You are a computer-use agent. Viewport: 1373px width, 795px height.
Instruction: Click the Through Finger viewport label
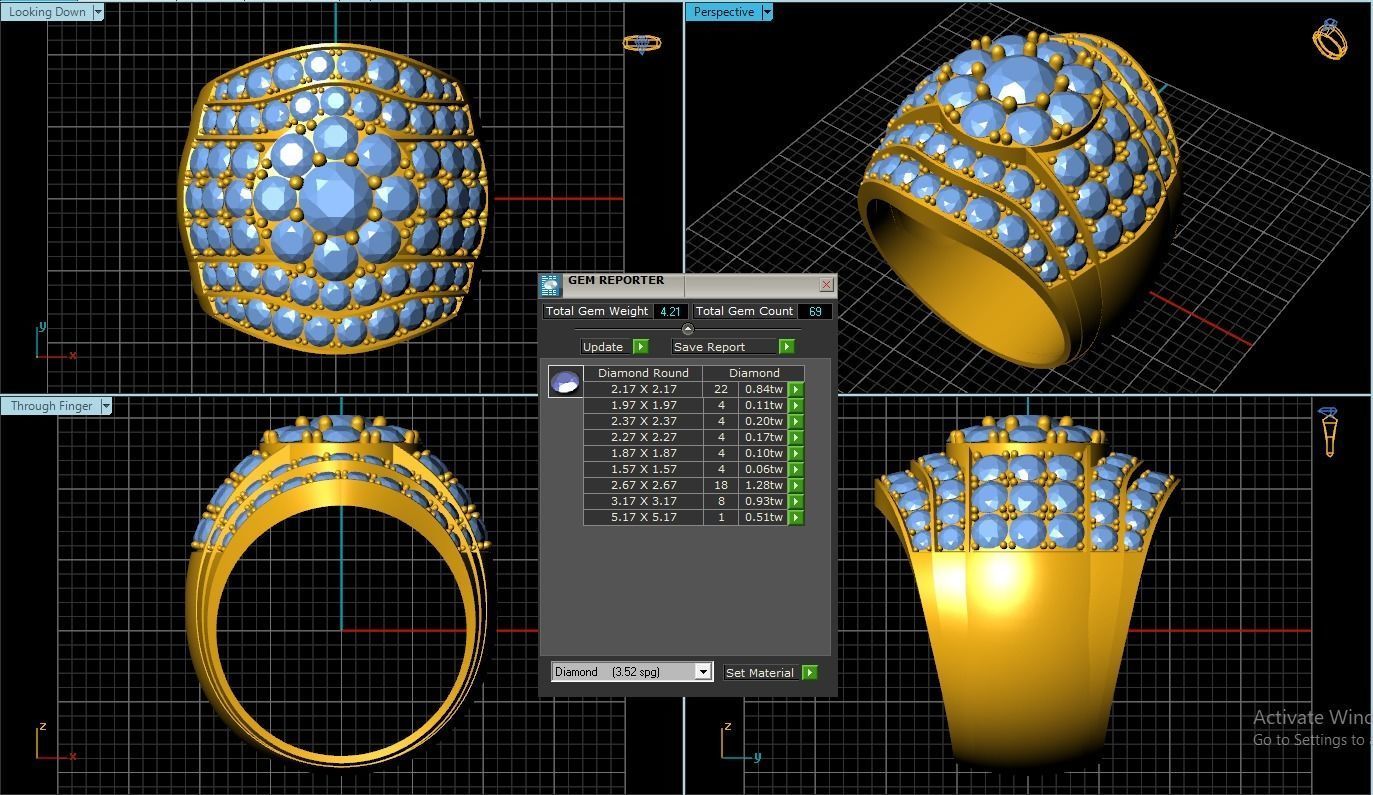[x=51, y=406]
